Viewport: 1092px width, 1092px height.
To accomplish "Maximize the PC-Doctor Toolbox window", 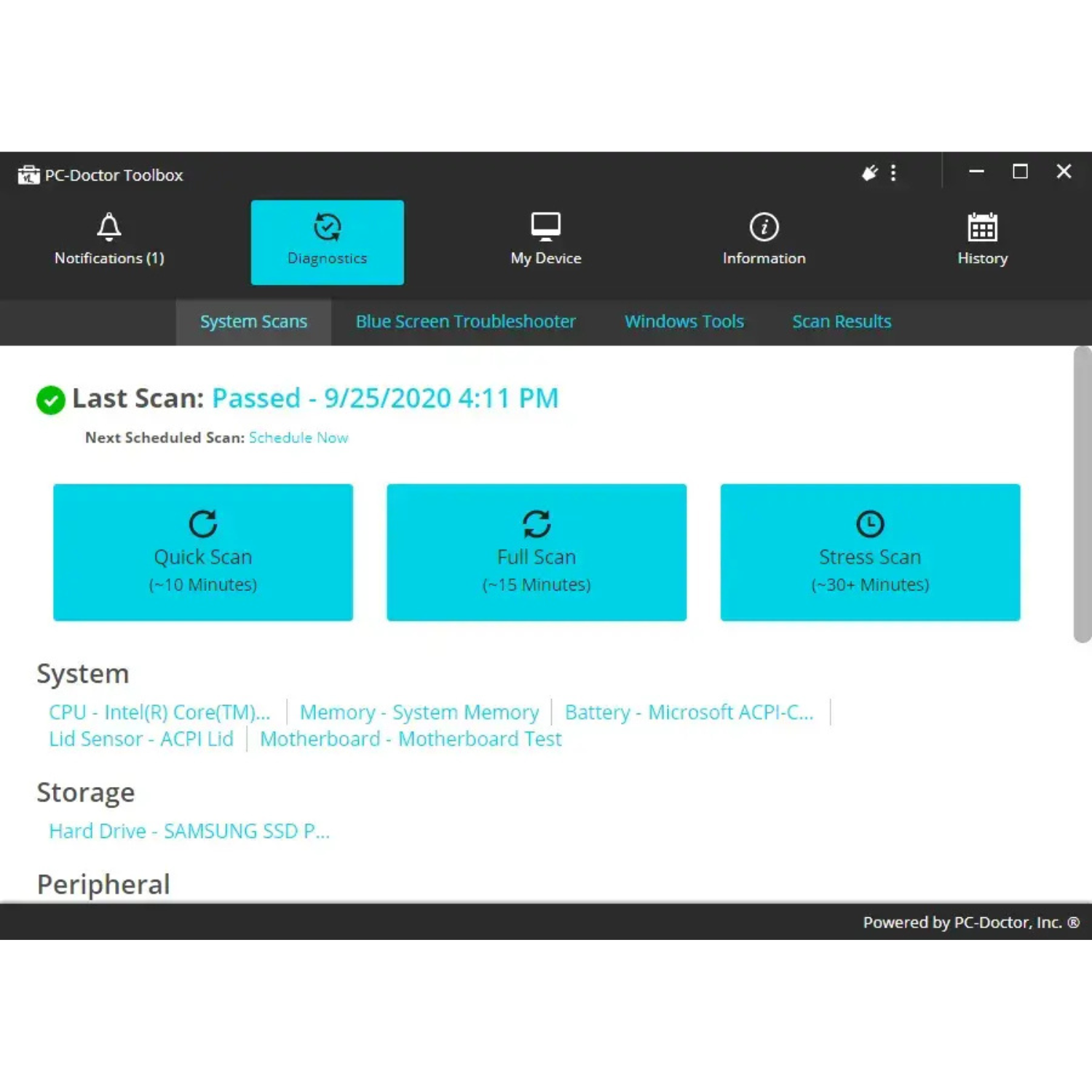I will click(1020, 172).
